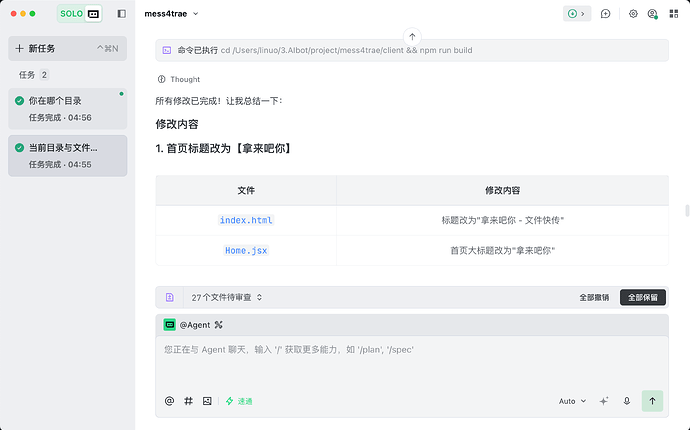Click the settings gear icon
The image size is (690, 430).
coord(633,14)
